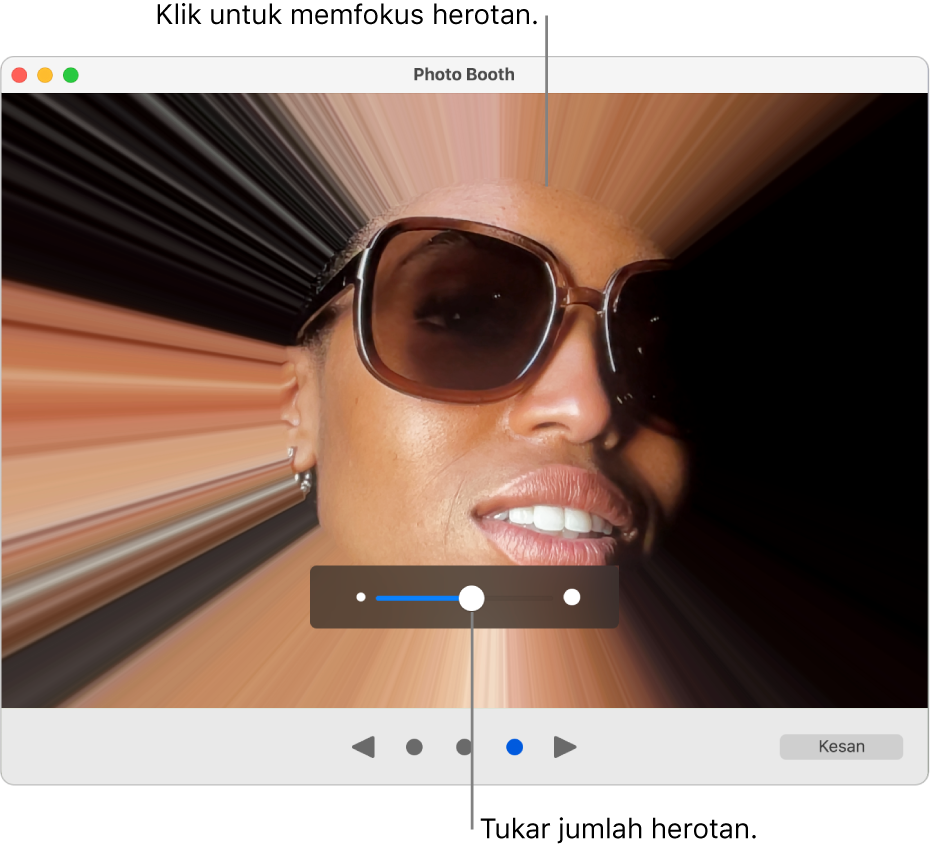Select the blue active effects page dot
The height and width of the screenshot is (851, 931).
pyautogui.click(x=514, y=746)
